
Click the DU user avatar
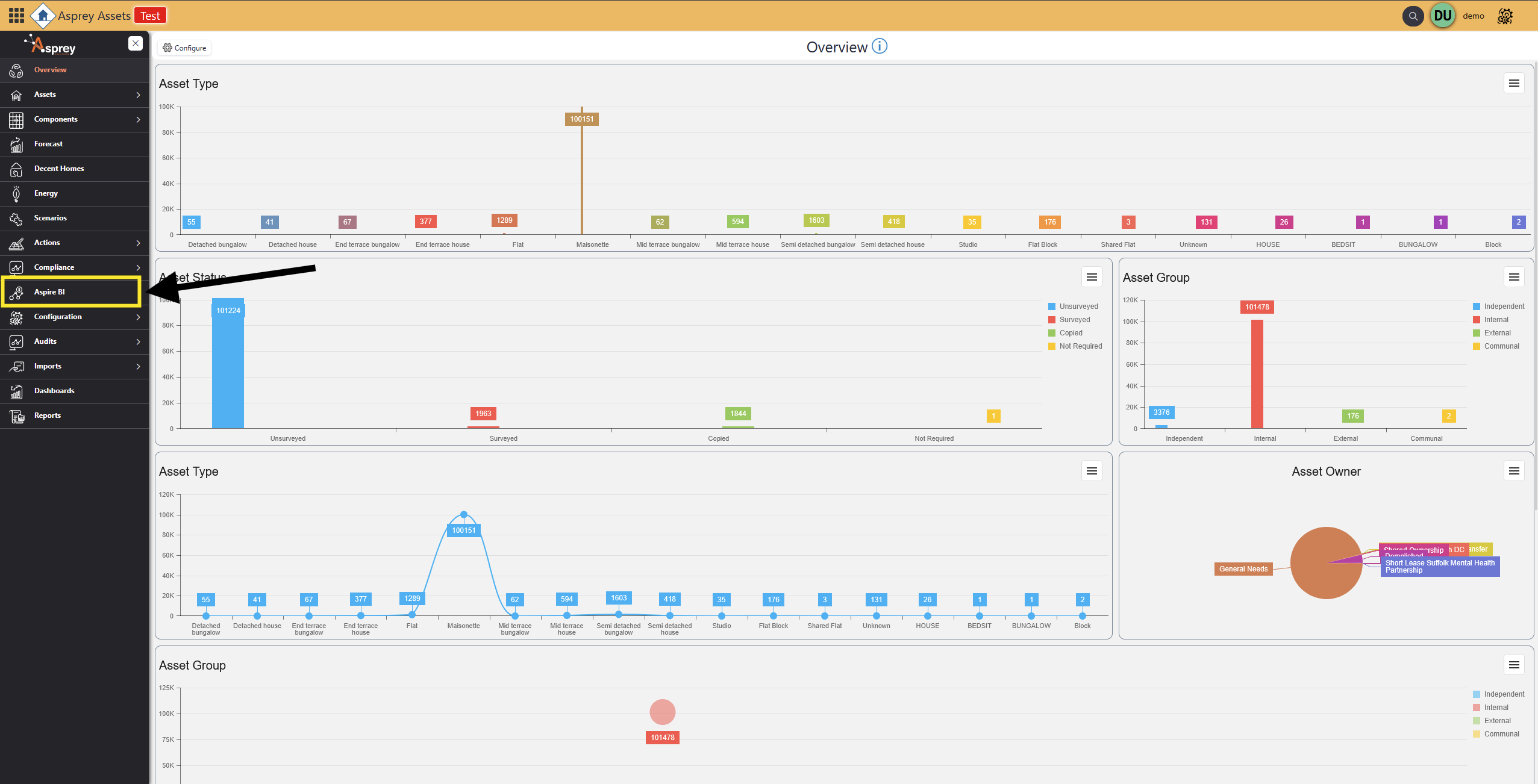[1443, 16]
